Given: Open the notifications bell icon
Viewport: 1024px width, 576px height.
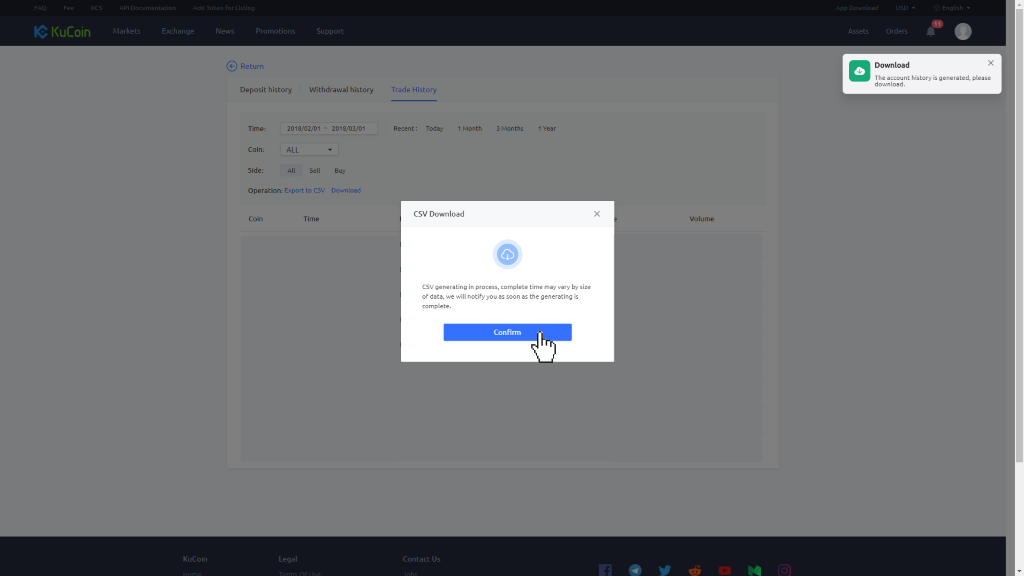Looking at the screenshot, I should 931,31.
